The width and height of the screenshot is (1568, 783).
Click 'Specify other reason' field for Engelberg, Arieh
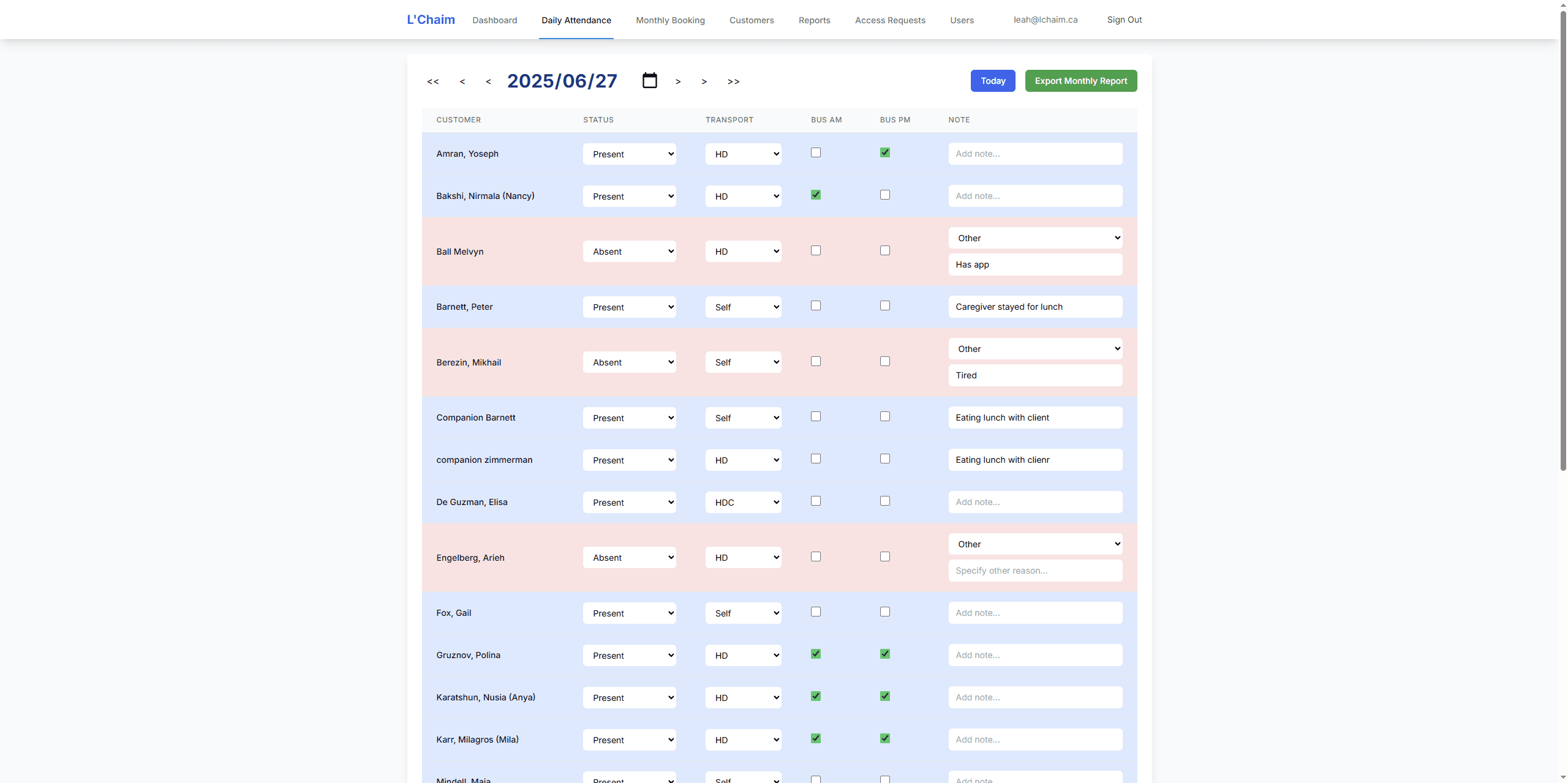[x=1035, y=571]
